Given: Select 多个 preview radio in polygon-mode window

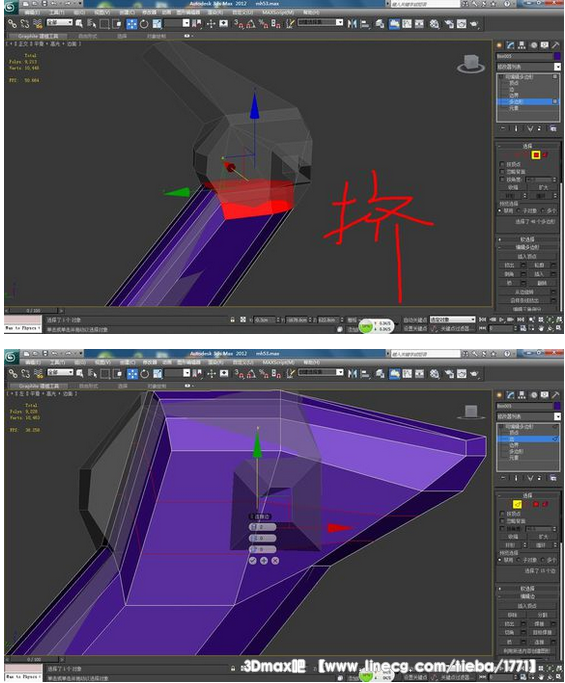Looking at the screenshot, I should [x=543, y=210].
